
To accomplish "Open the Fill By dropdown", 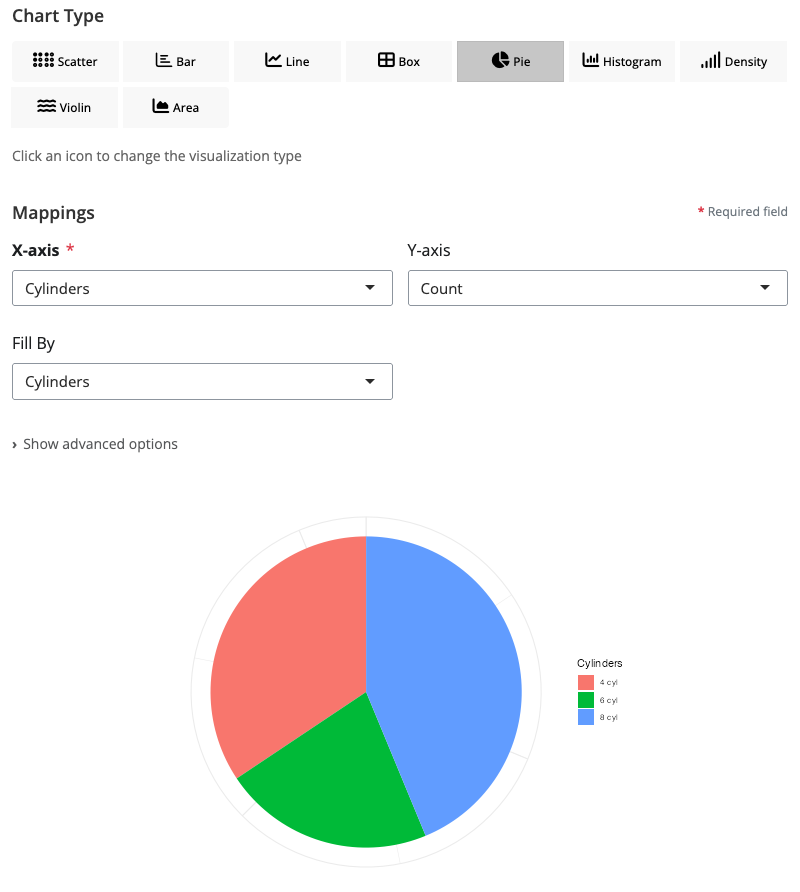I will (x=202, y=381).
